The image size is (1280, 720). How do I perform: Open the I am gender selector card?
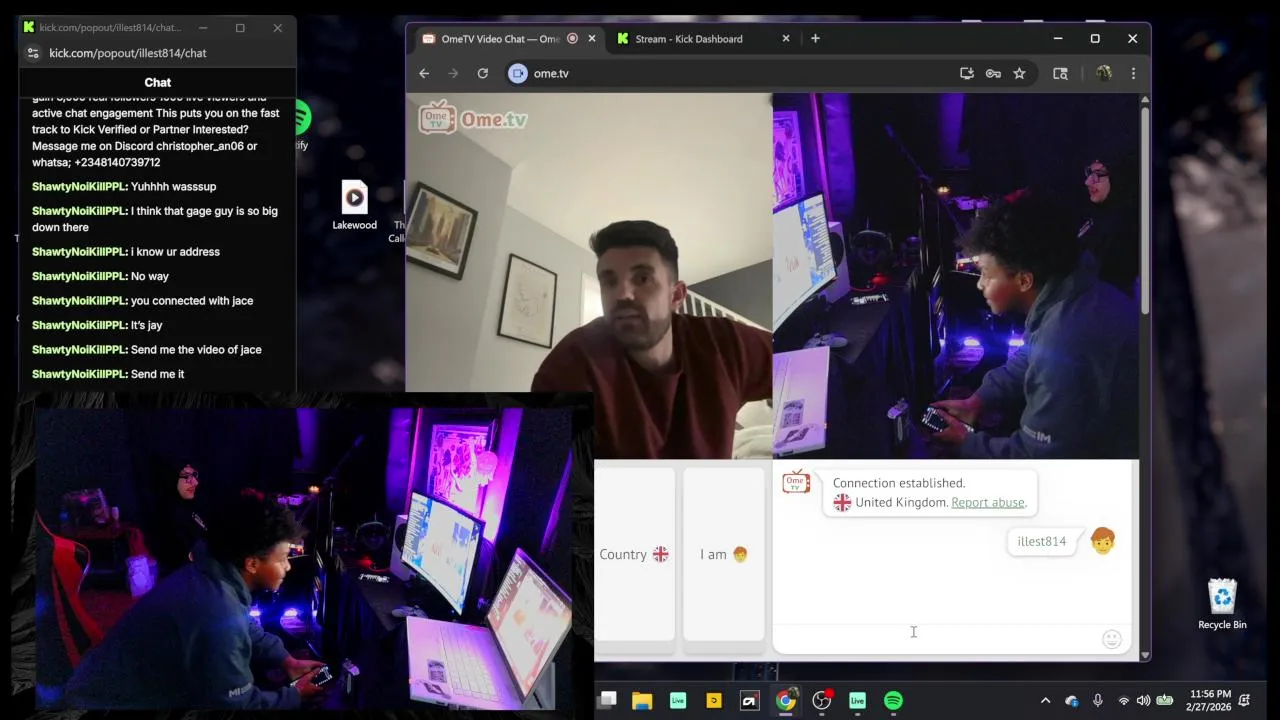[724, 554]
